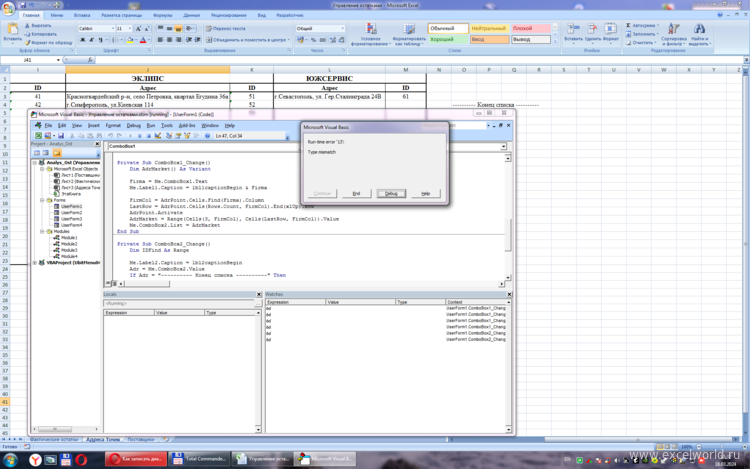Open Merge and Center (Объединить) dropdown arrow
The image size is (750, 469).
[288, 40]
